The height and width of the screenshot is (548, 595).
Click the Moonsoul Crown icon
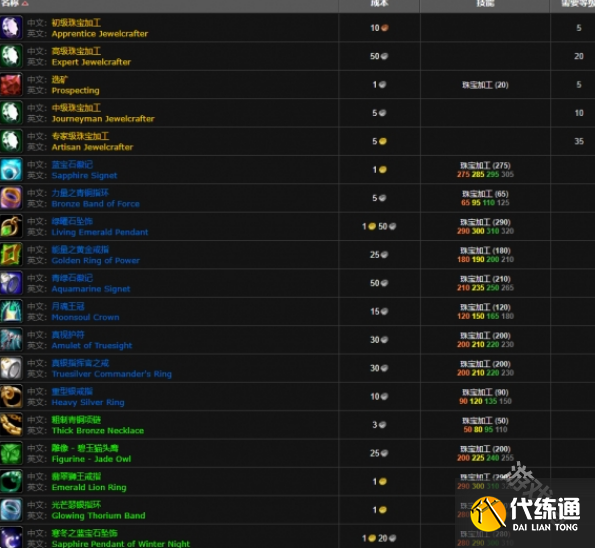[x=11, y=311]
